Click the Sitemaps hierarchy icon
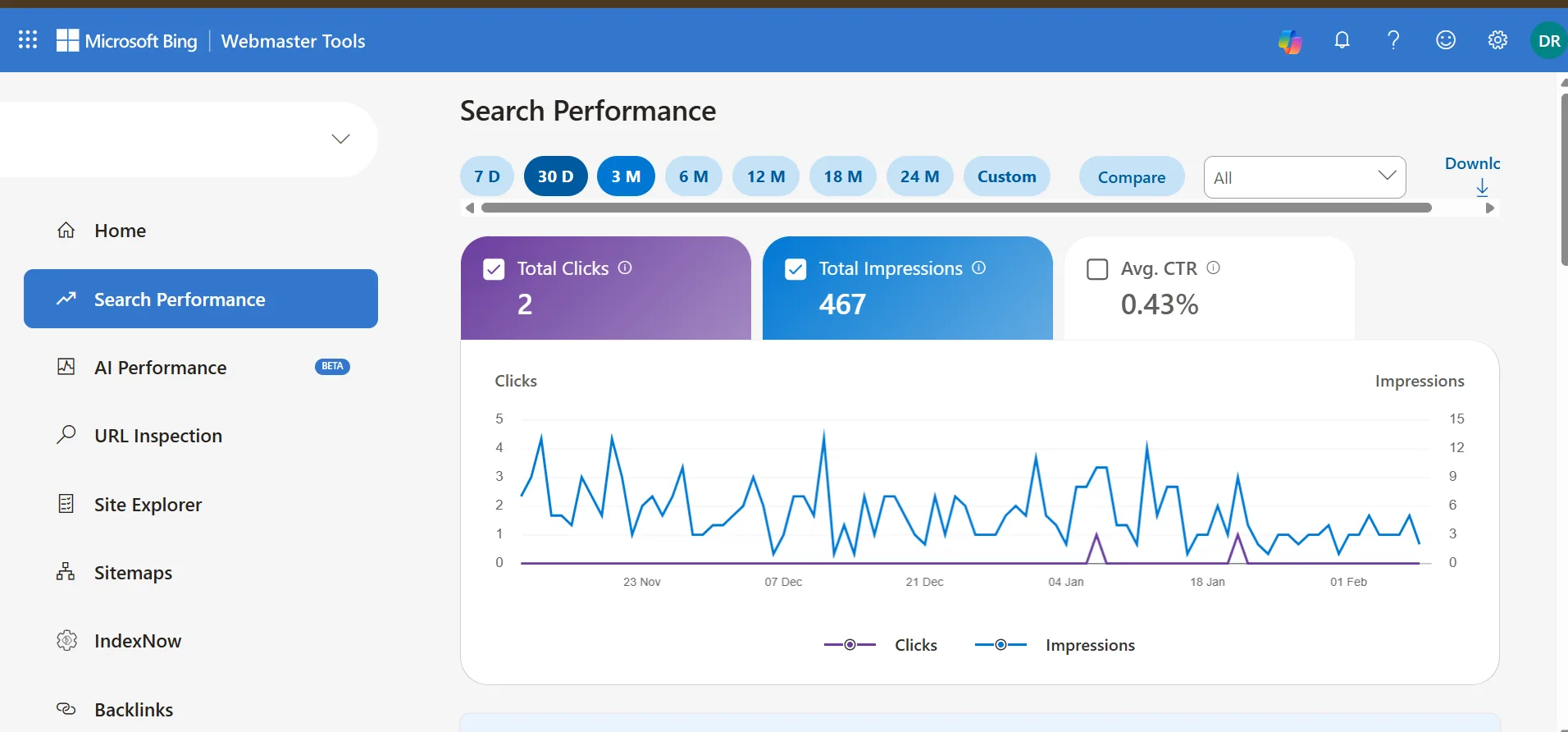Image resolution: width=1568 pixels, height=732 pixels. [x=66, y=571]
